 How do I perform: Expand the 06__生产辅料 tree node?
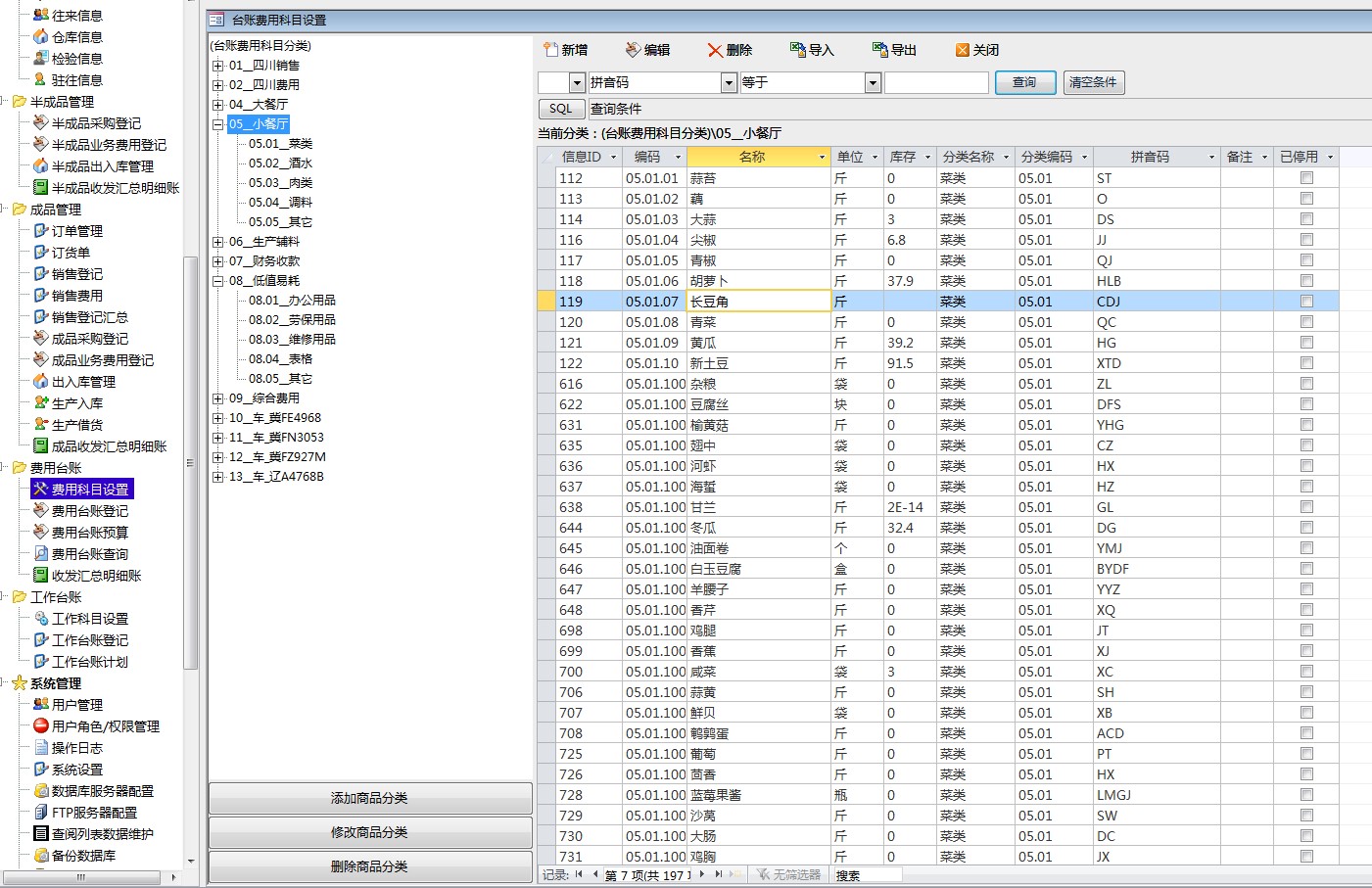217,242
